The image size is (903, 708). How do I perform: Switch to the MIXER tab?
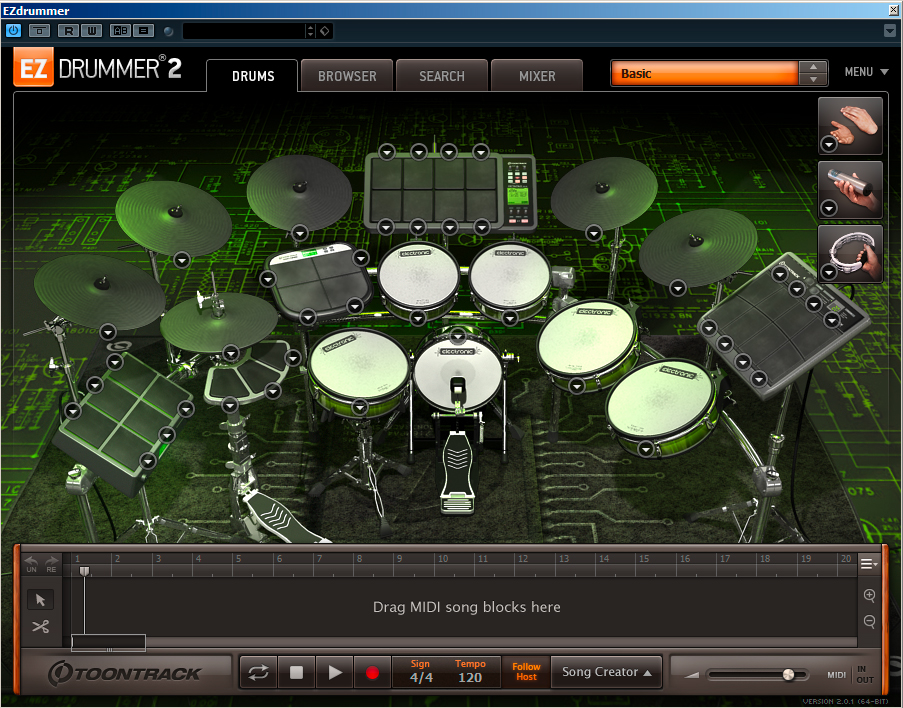tap(537, 75)
